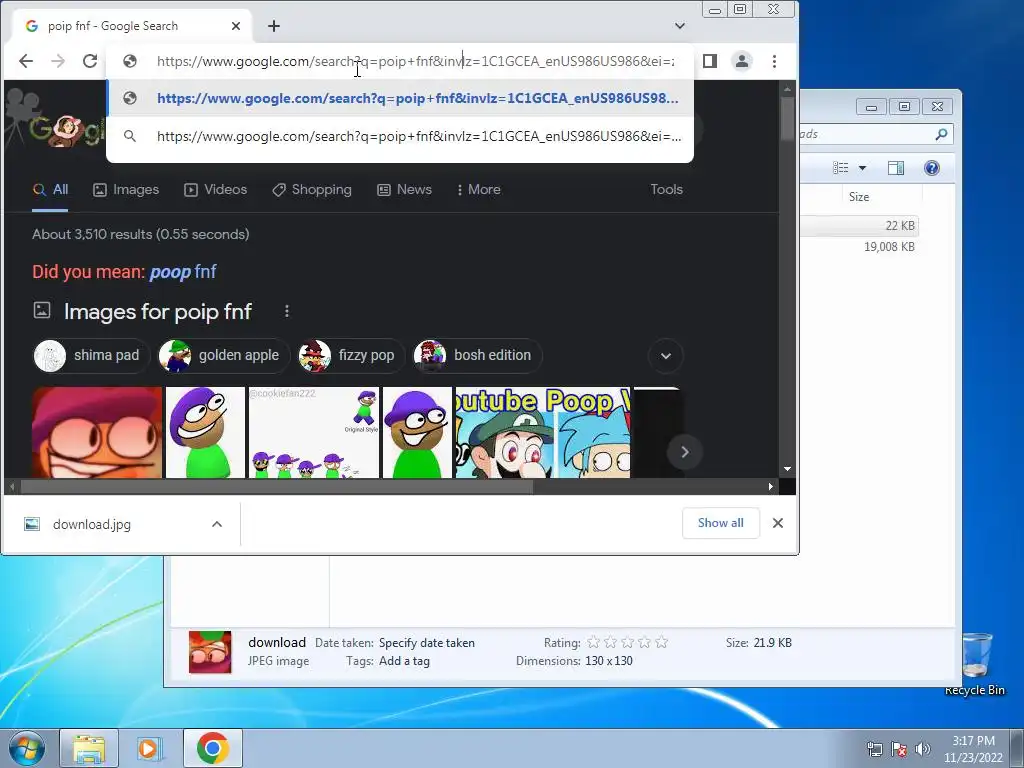Open the red-faced character thumbnail
Viewport: 1024px width, 768px height.
[97, 432]
